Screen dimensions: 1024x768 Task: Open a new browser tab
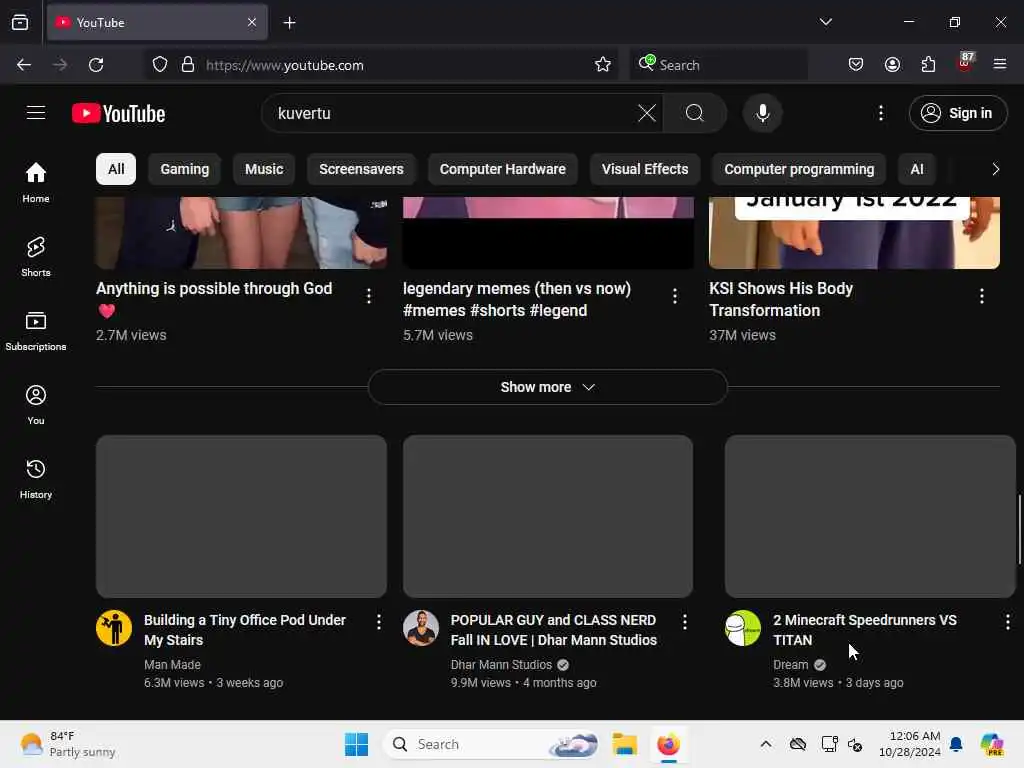289,23
